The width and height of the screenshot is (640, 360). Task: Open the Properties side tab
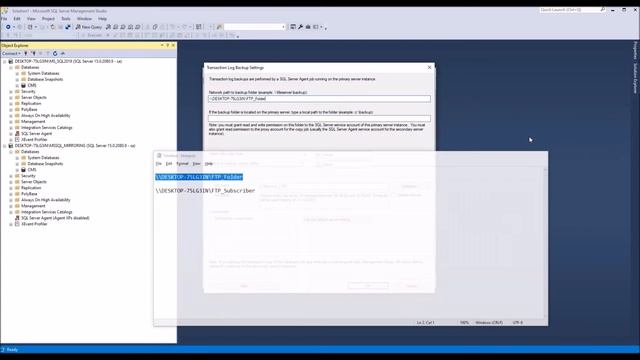tap(635, 50)
